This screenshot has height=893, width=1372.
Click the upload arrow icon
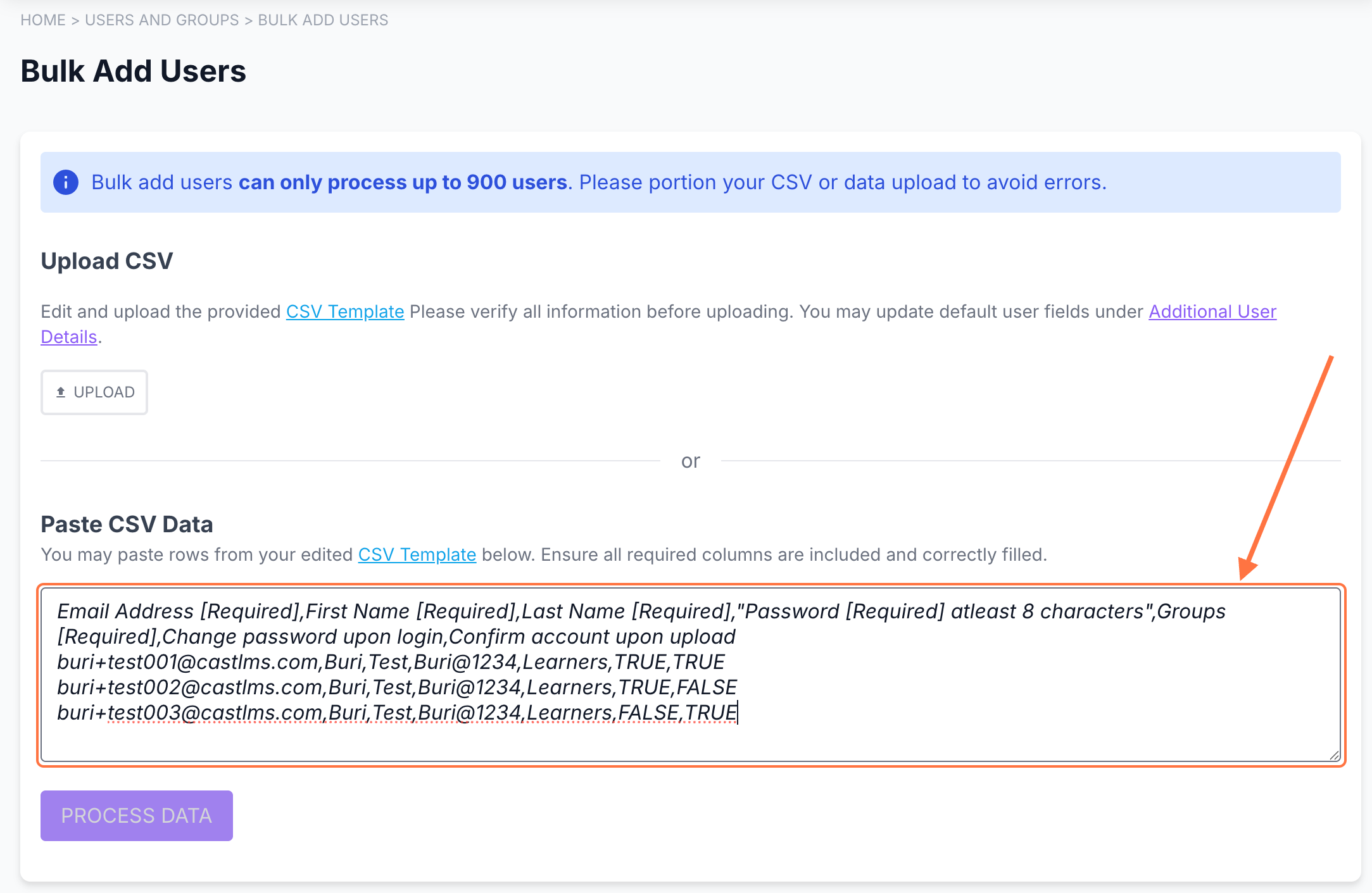pos(61,392)
